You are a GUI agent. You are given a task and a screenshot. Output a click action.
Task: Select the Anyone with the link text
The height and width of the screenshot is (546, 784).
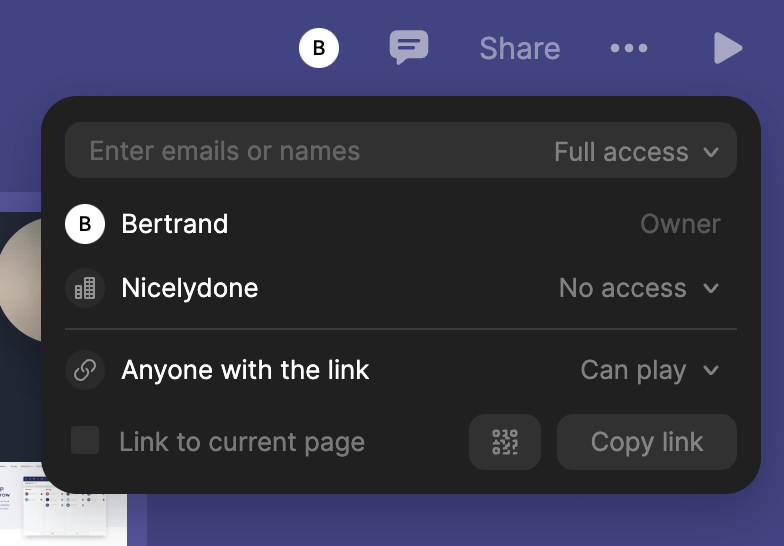click(x=245, y=370)
